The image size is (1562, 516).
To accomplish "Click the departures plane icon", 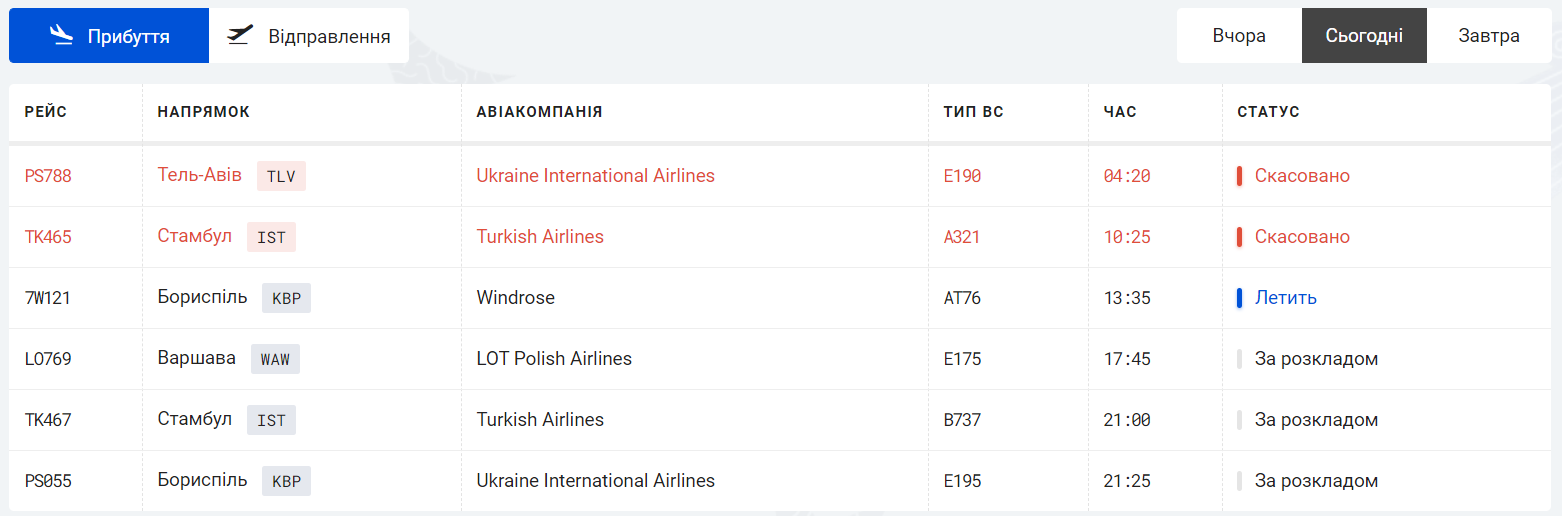I will coord(240,36).
